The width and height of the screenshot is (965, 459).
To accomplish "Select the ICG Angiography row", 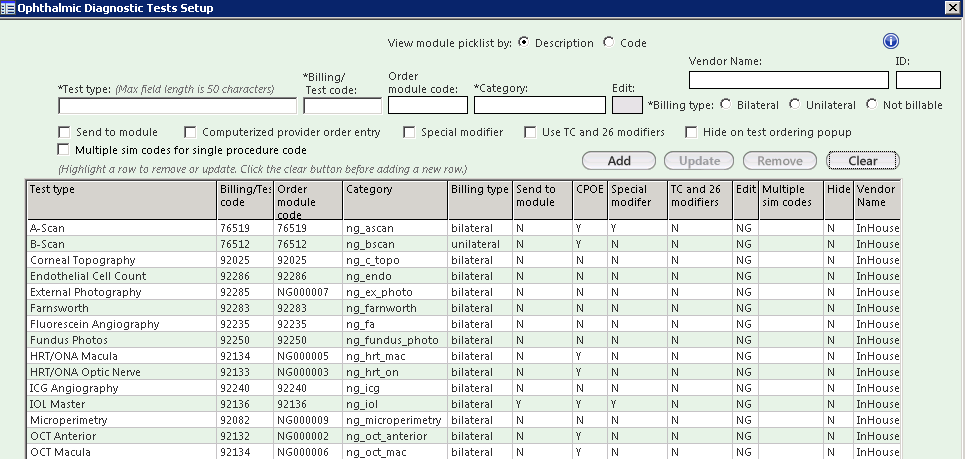I will (463, 388).
